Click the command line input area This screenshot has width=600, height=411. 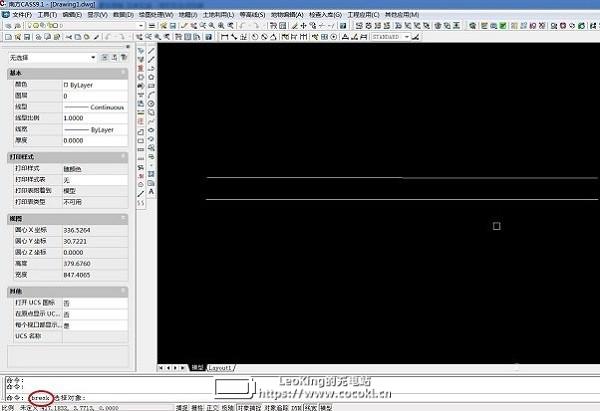point(298,398)
